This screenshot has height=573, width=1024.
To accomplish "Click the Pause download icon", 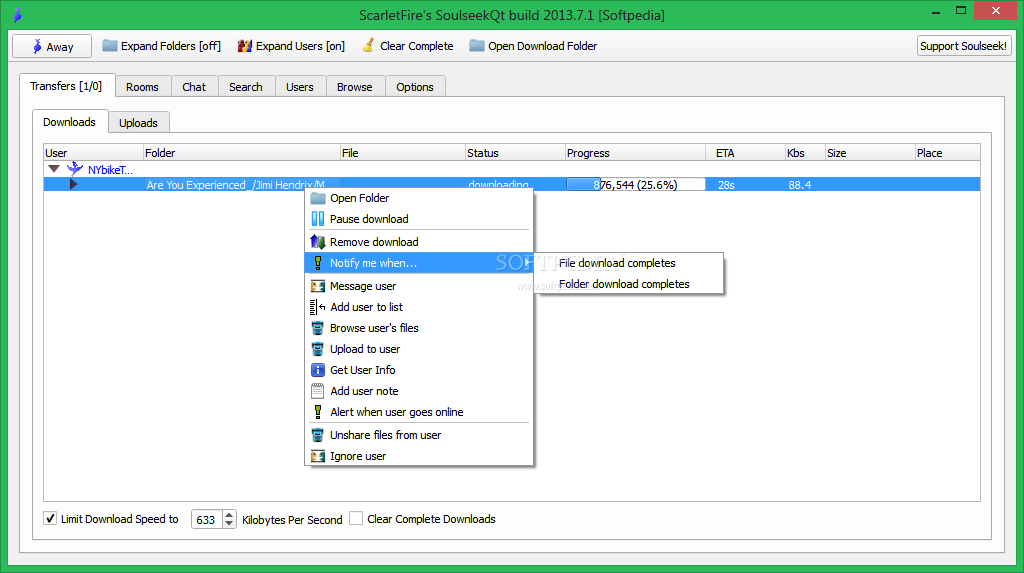I will tap(318, 219).
